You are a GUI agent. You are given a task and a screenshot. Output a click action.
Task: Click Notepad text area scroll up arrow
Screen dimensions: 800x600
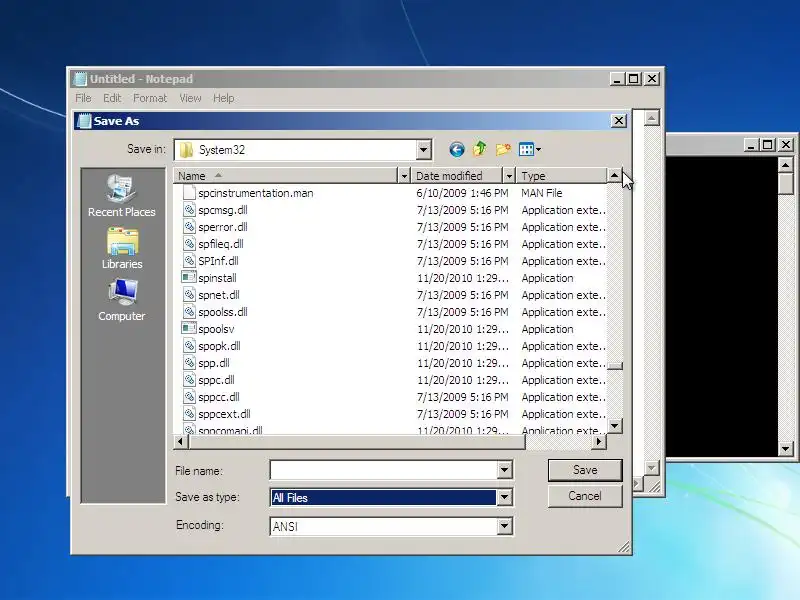click(x=651, y=118)
